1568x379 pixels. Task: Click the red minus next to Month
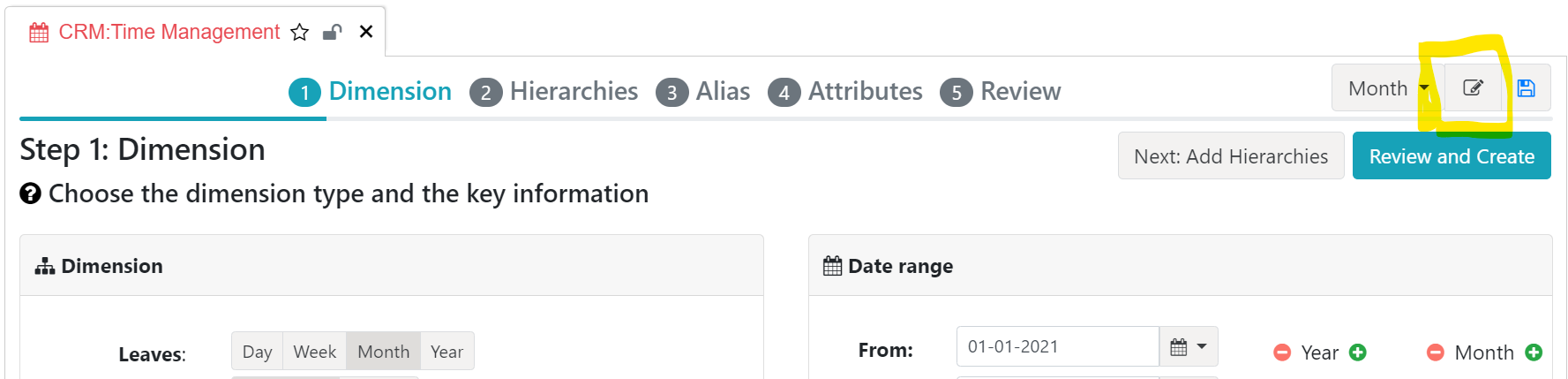1436,352
